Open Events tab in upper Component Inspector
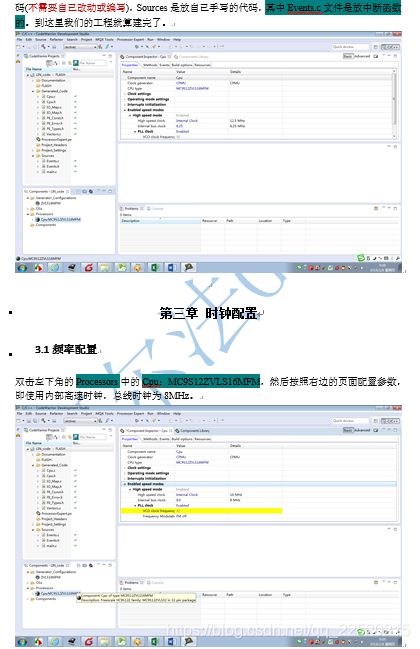Screen dimensions: 420x649 164,65
